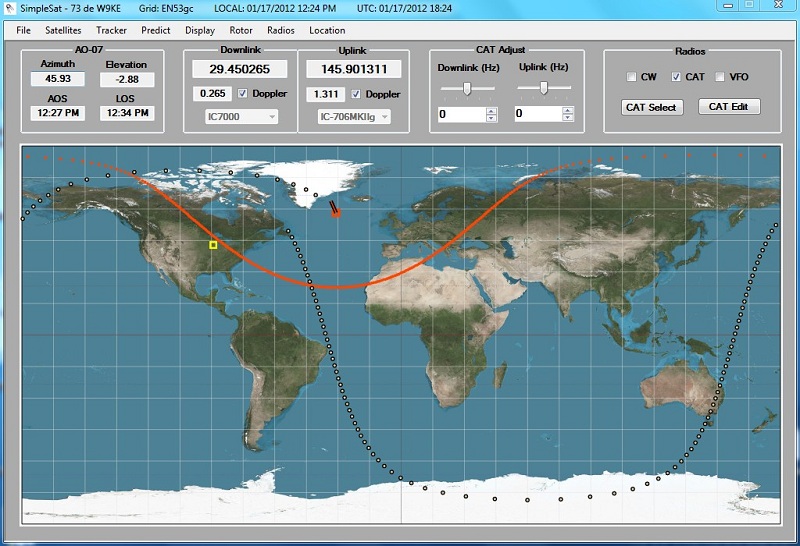This screenshot has height=546, width=800.
Task: Decrease Downlink Hz offset with down arrow
Action: point(491,118)
